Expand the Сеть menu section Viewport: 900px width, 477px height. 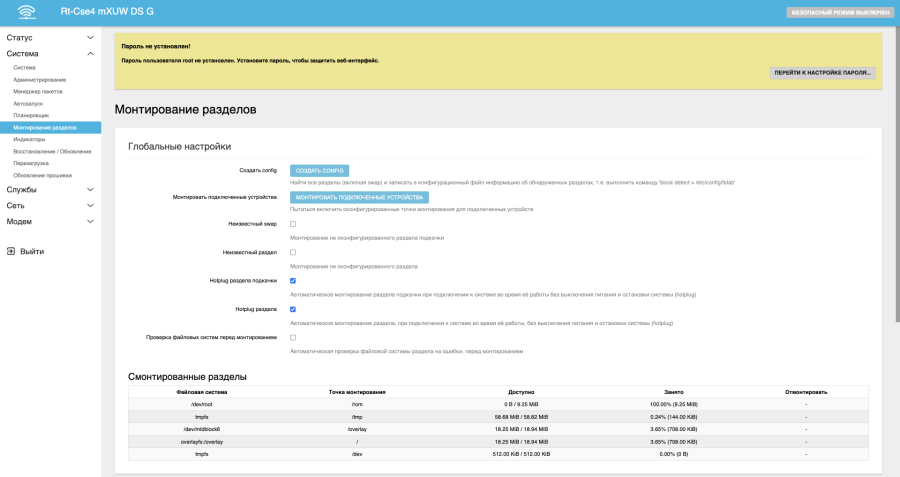pyautogui.click(x=50, y=205)
